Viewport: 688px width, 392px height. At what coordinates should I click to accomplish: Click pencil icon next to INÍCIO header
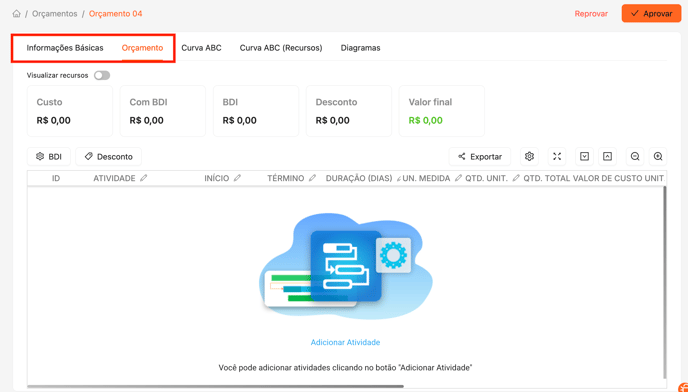[237, 178]
